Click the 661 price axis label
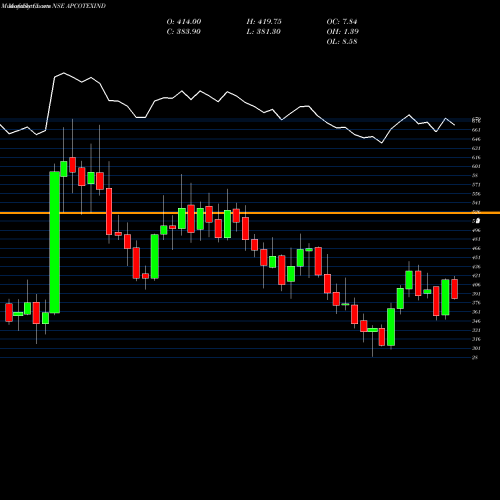Viewport: 500px width, 500px height. point(476,130)
